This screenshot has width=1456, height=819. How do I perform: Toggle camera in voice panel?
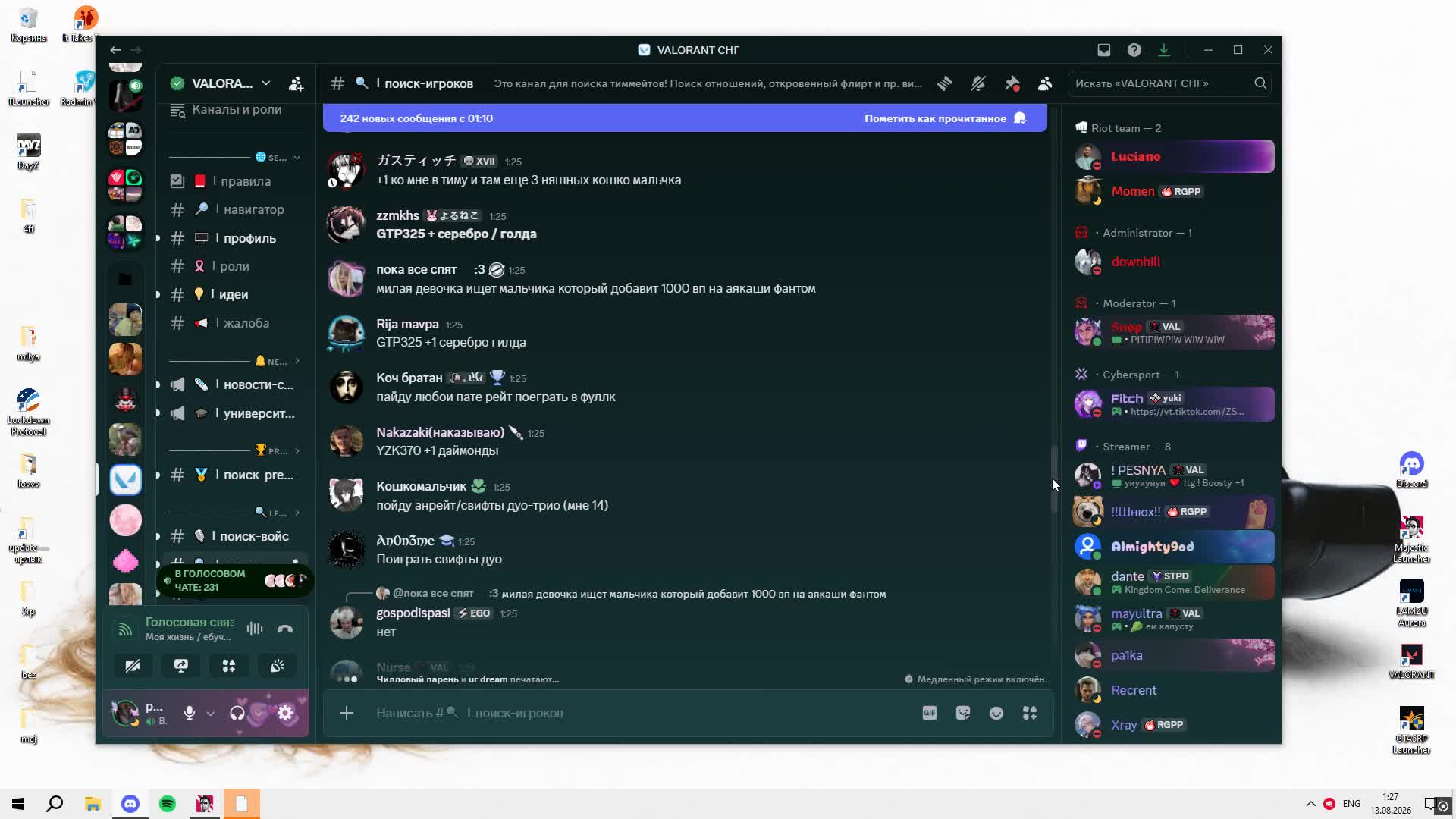(132, 666)
